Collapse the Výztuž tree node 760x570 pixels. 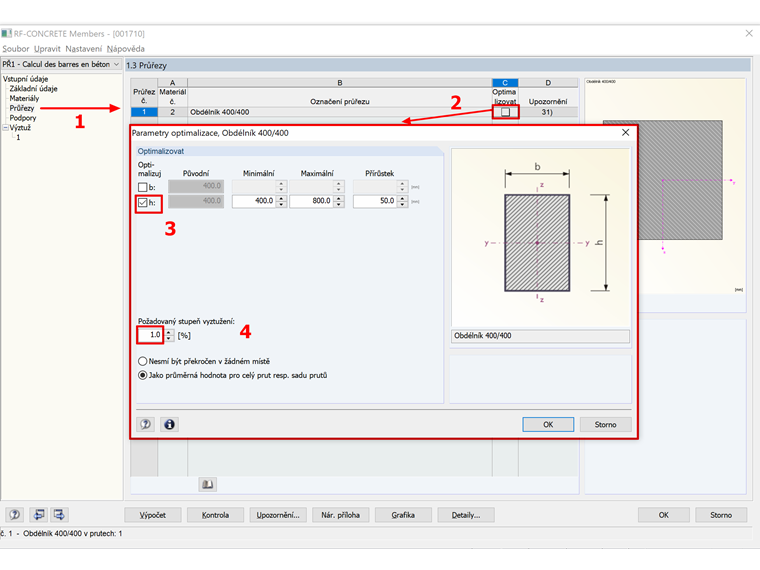click(5, 127)
